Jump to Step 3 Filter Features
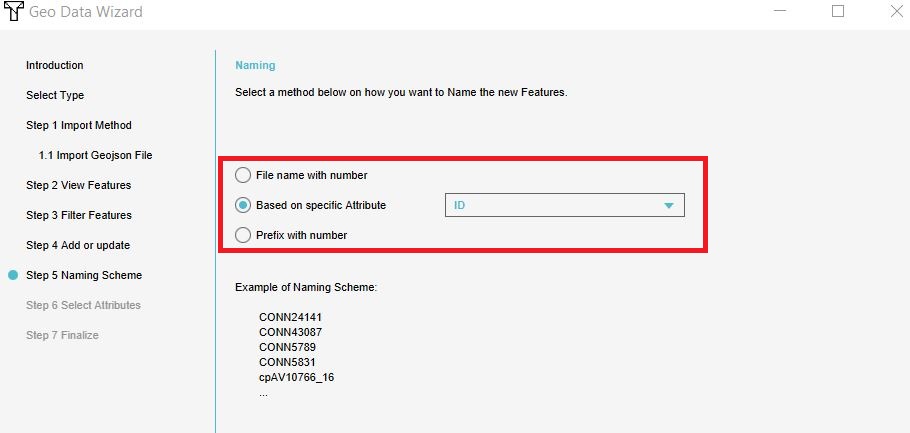This screenshot has width=910, height=433. pyautogui.click(x=79, y=215)
